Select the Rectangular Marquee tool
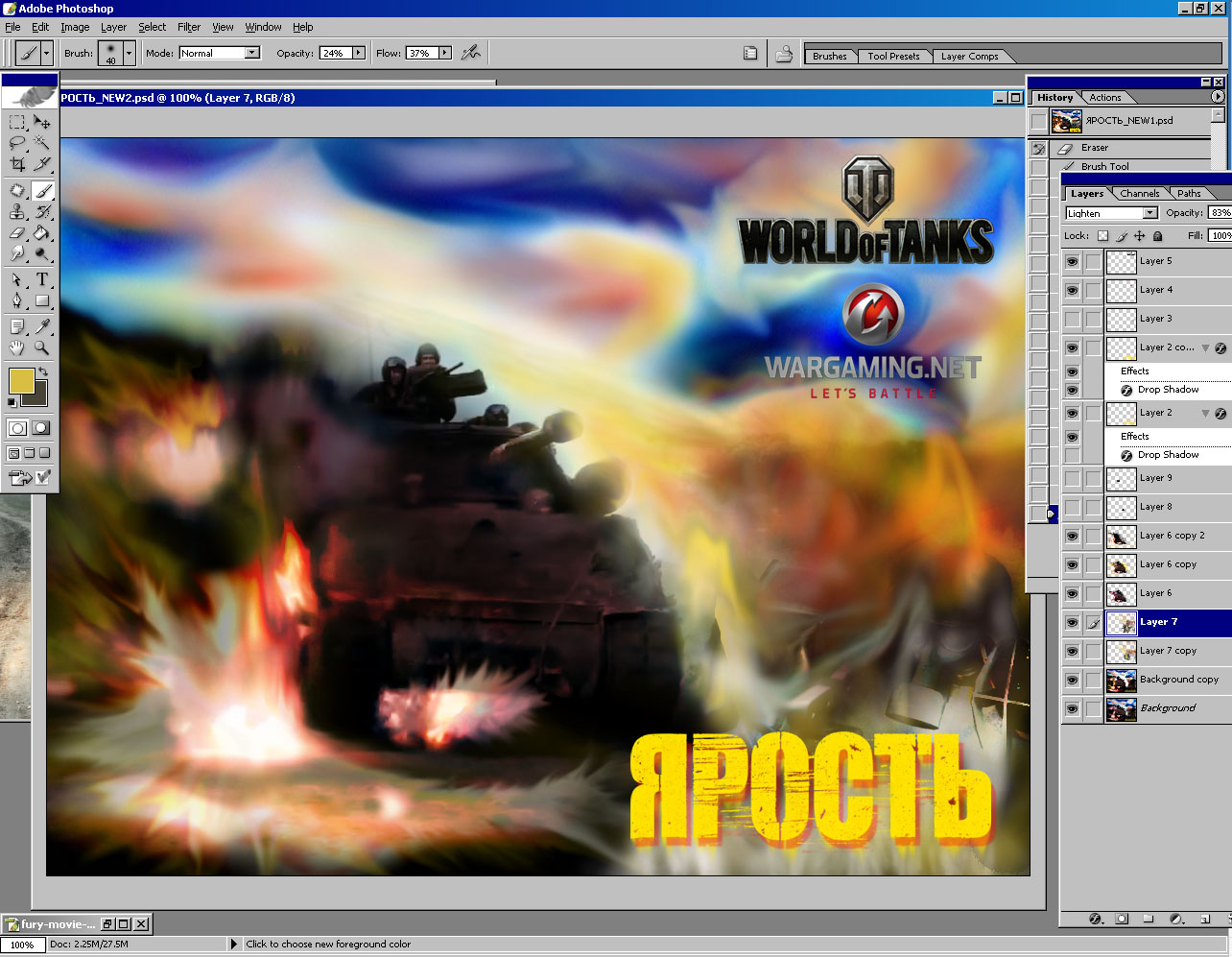Viewport: 1232px width, 957px height. point(17,122)
